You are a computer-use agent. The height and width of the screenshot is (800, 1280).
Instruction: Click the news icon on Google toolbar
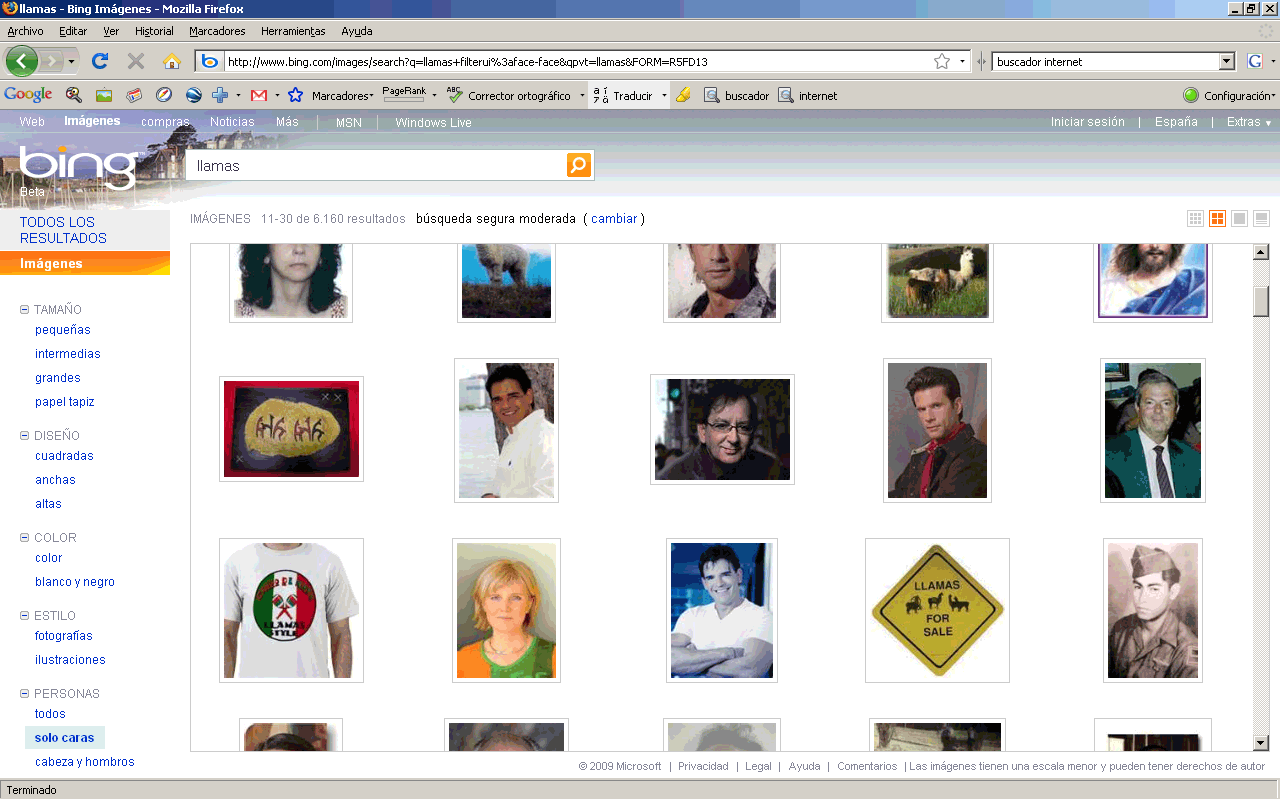click(133, 95)
